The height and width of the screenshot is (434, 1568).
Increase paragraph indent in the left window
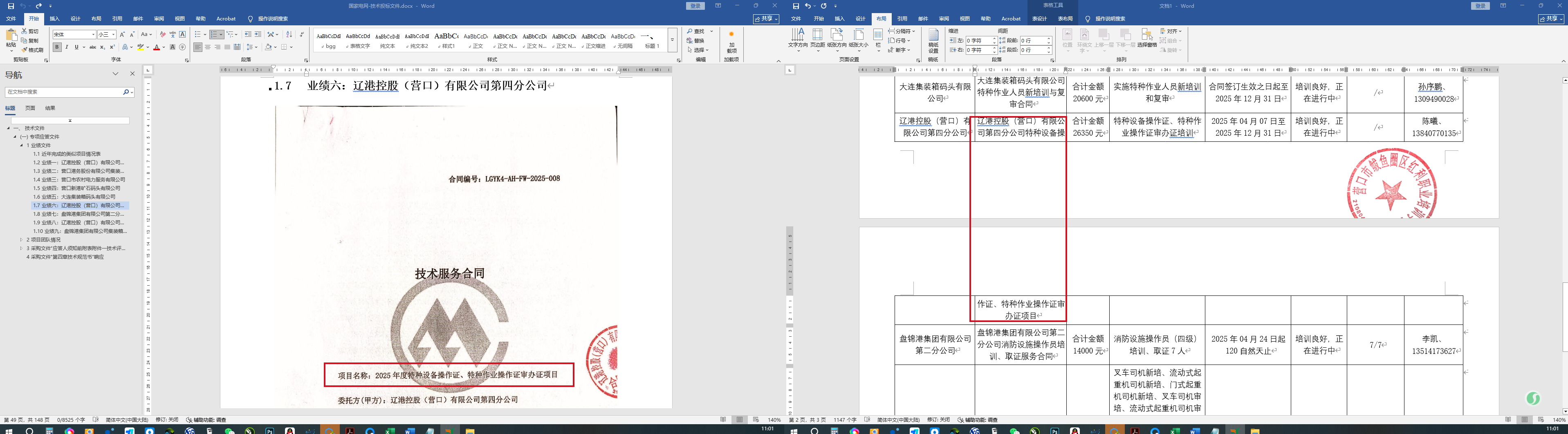(x=258, y=35)
